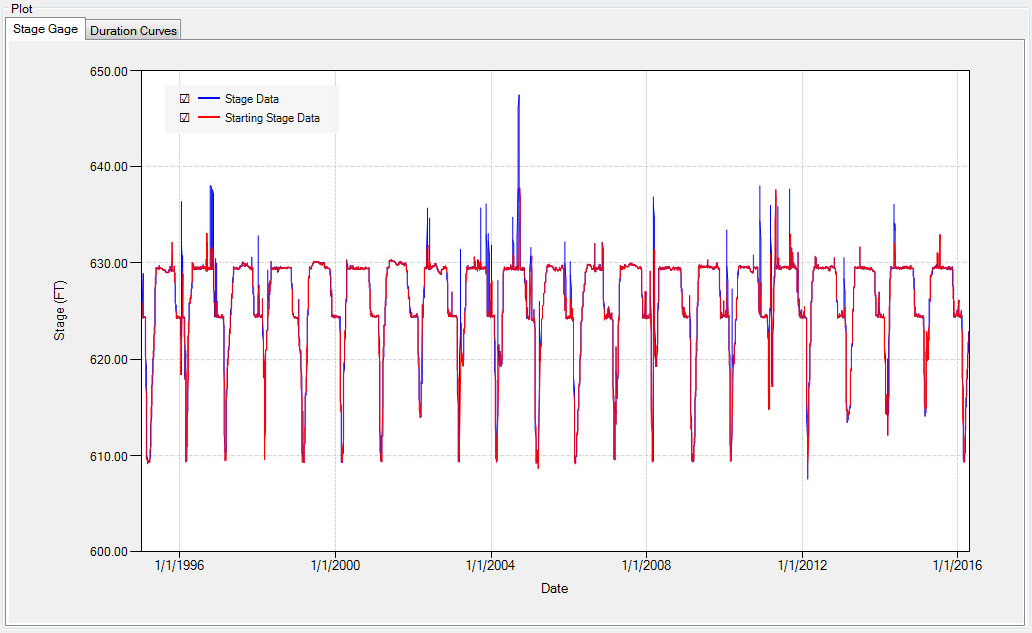Switch to the Duration Curves tab
This screenshot has width=1032, height=633.
coord(132,29)
